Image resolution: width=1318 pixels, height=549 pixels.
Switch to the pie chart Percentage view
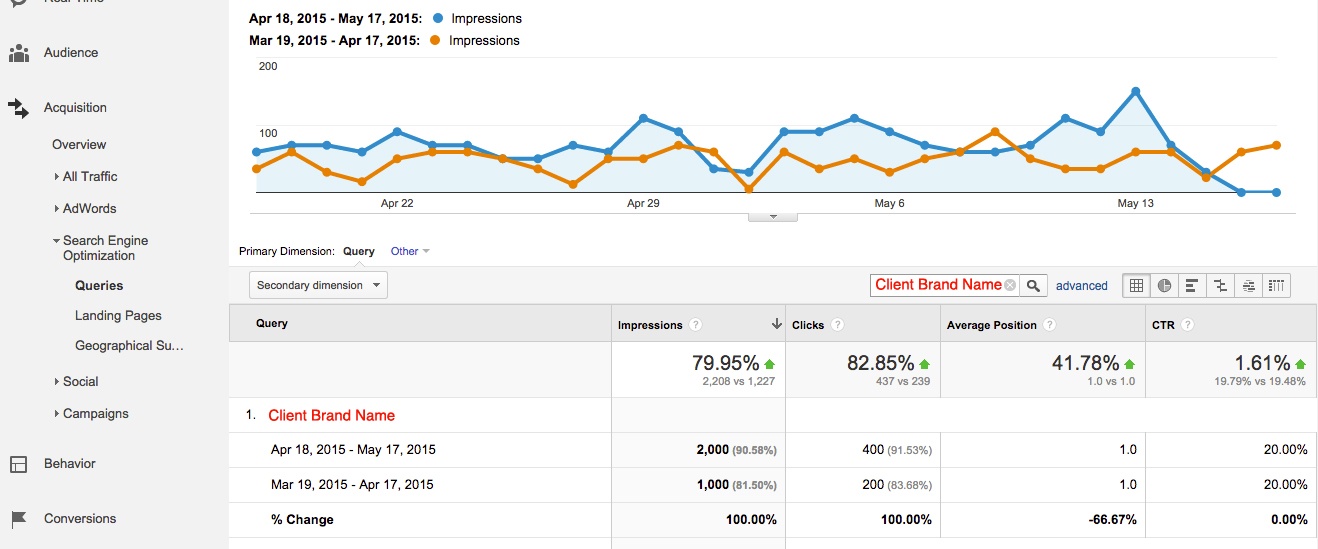[x=1164, y=286]
